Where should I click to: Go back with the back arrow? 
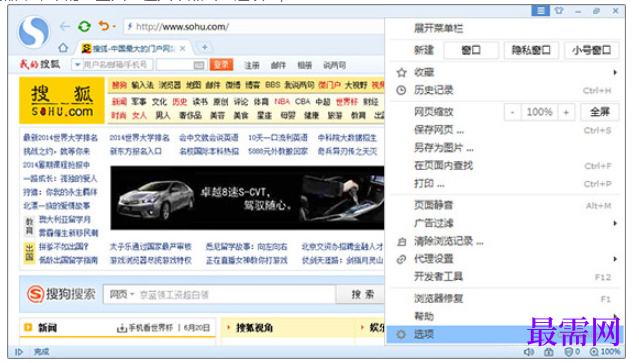tap(65, 27)
